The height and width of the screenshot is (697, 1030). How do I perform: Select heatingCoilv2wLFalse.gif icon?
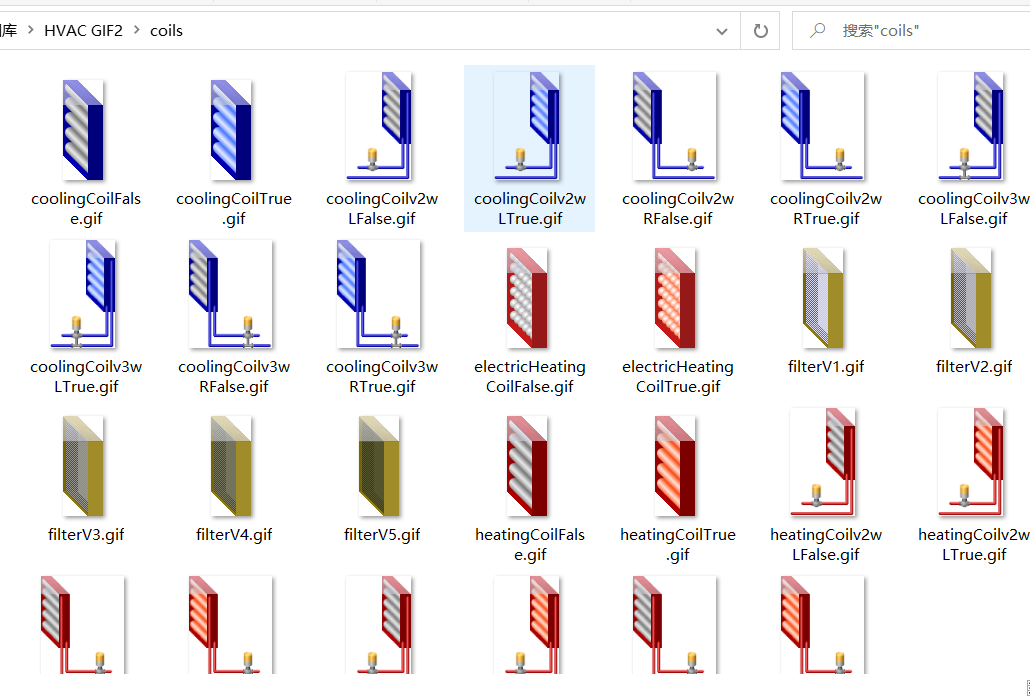pos(822,462)
